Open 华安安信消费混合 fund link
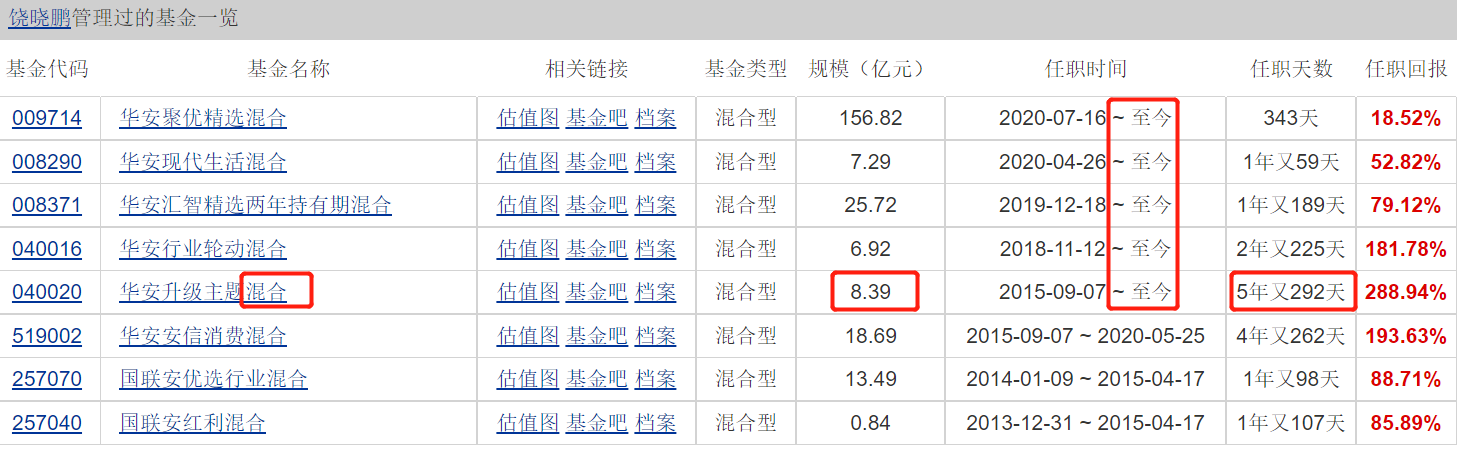 point(203,336)
